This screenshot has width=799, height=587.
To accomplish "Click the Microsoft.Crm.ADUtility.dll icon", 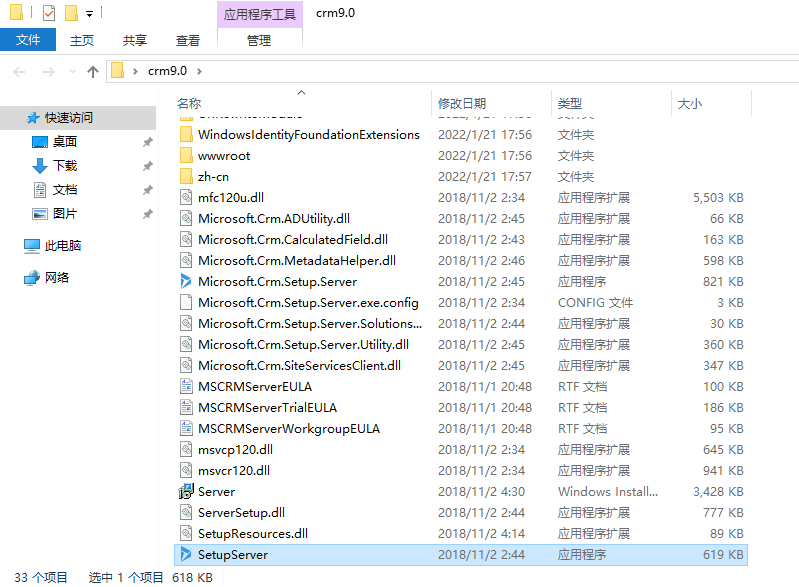I will pyautogui.click(x=186, y=218).
